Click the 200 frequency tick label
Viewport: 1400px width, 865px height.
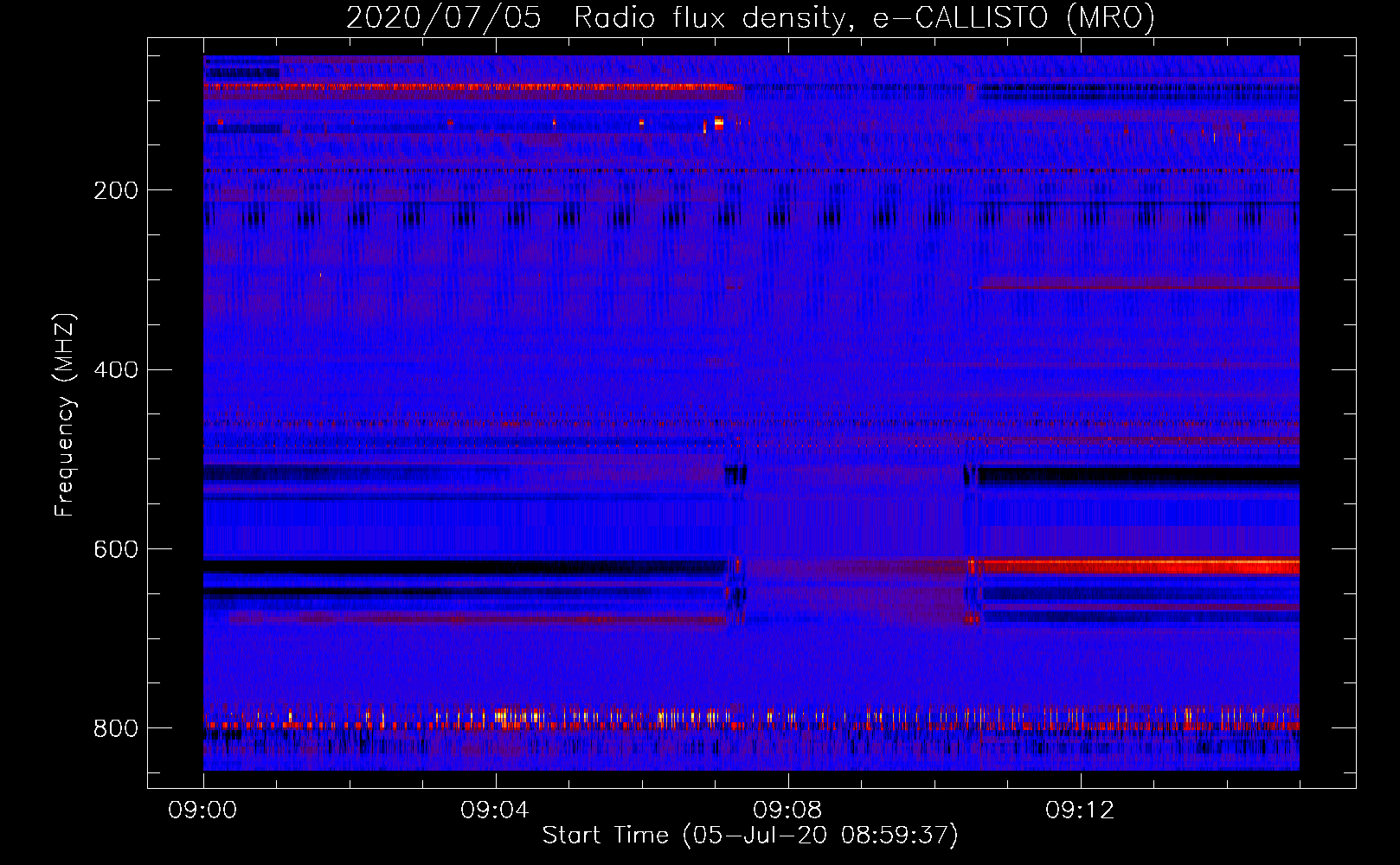[x=116, y=190]
